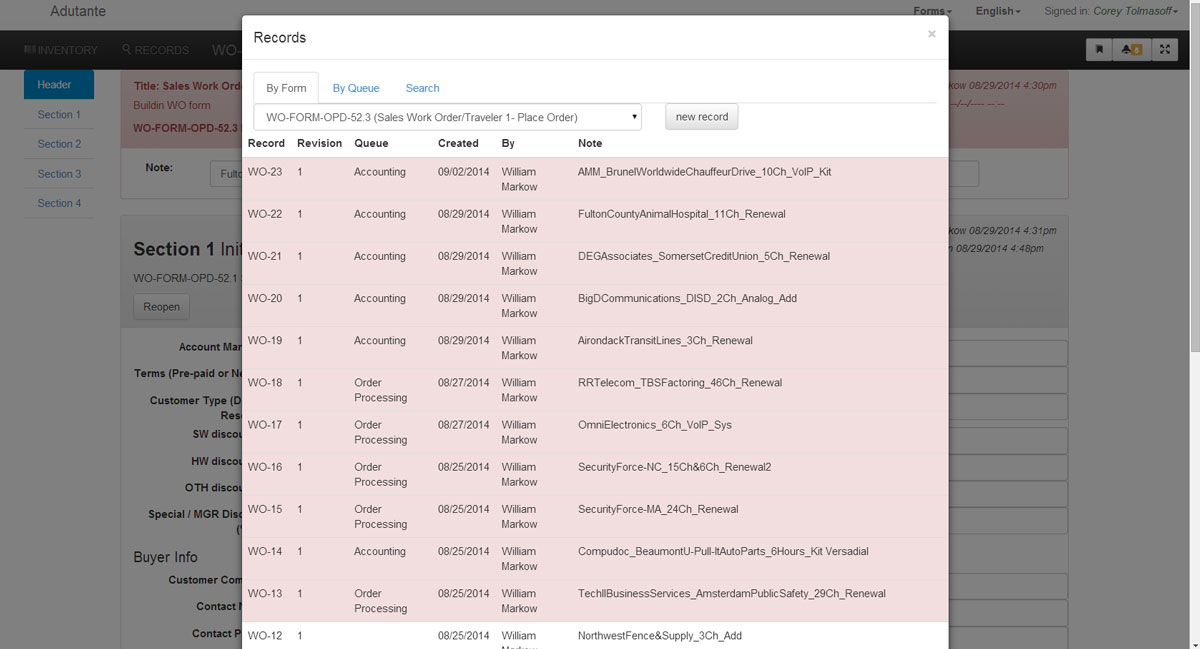Click the new record button
This screenshot has height=649, width=1200.
702,117
